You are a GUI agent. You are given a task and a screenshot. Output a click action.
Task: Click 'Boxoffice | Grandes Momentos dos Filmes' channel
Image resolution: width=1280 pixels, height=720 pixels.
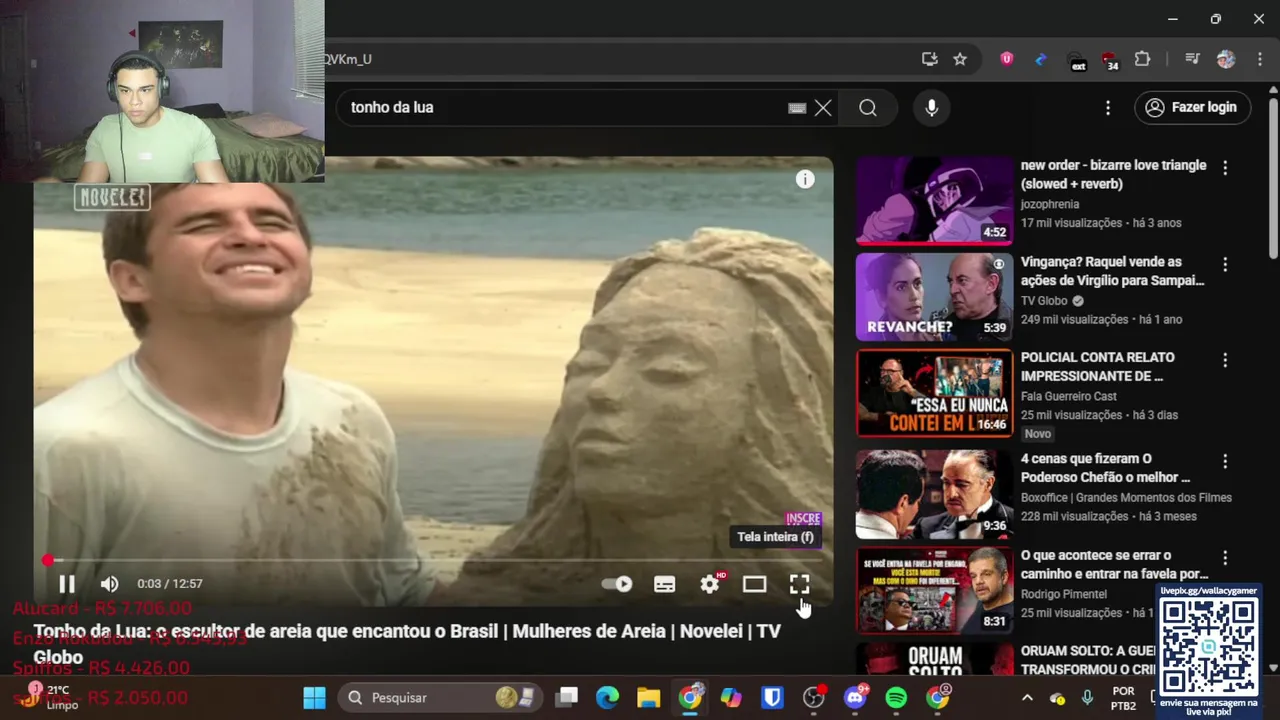click(x=1126, y=498)
